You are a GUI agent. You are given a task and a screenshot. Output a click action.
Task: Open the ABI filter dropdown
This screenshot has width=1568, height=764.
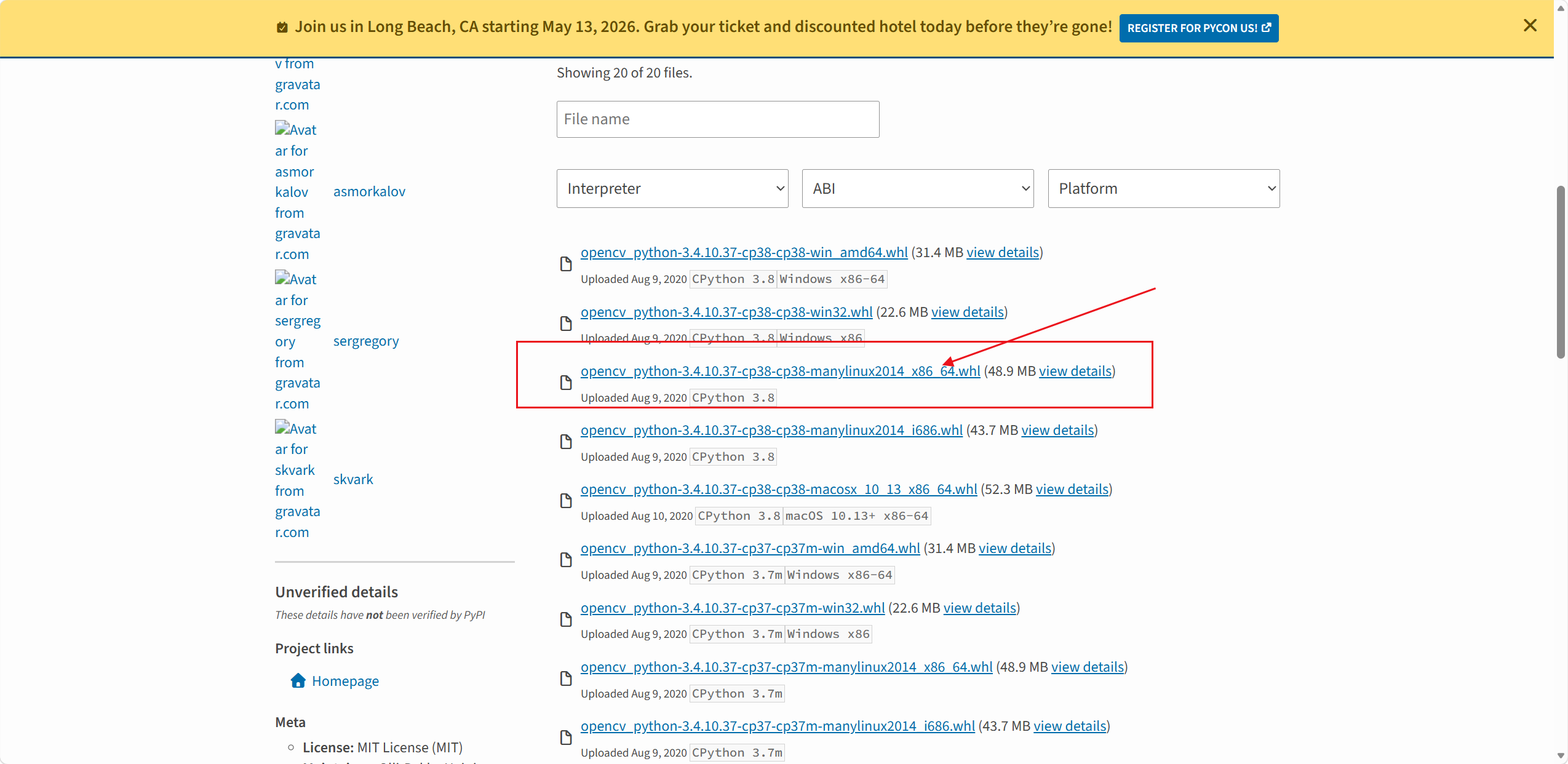point(918,189)
